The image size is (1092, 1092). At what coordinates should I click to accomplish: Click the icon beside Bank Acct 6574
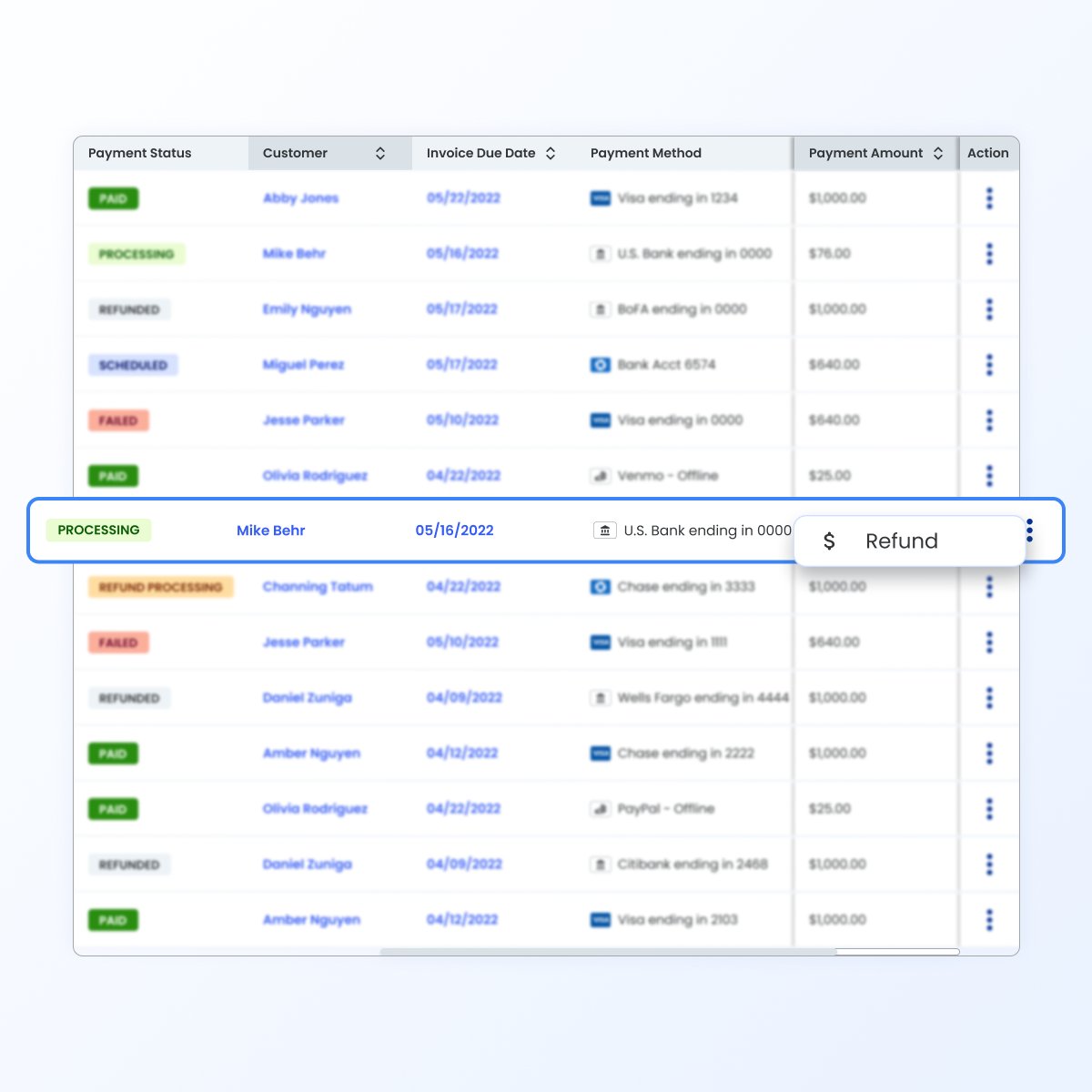pos(601,365)
